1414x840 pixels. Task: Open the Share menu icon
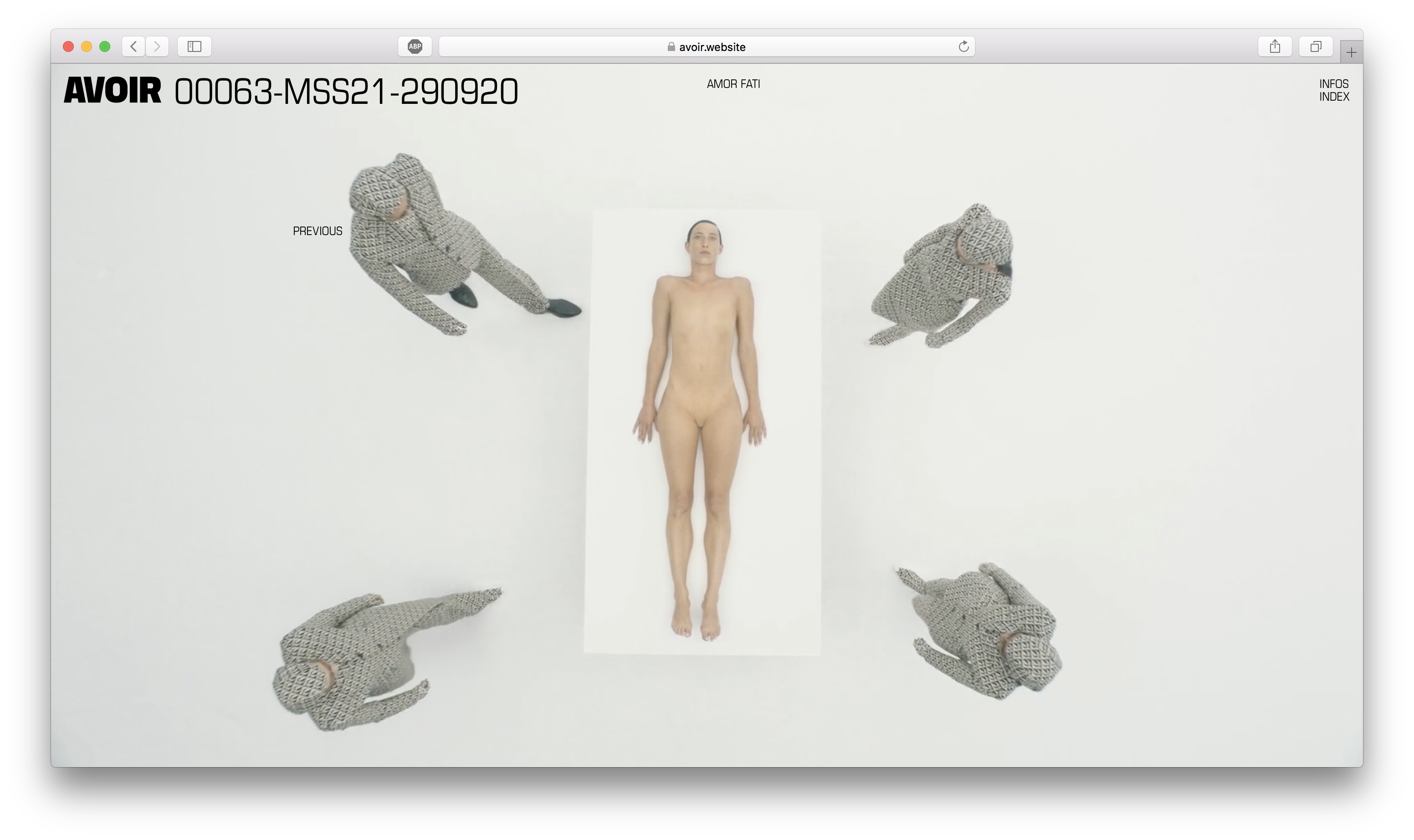1274,46
